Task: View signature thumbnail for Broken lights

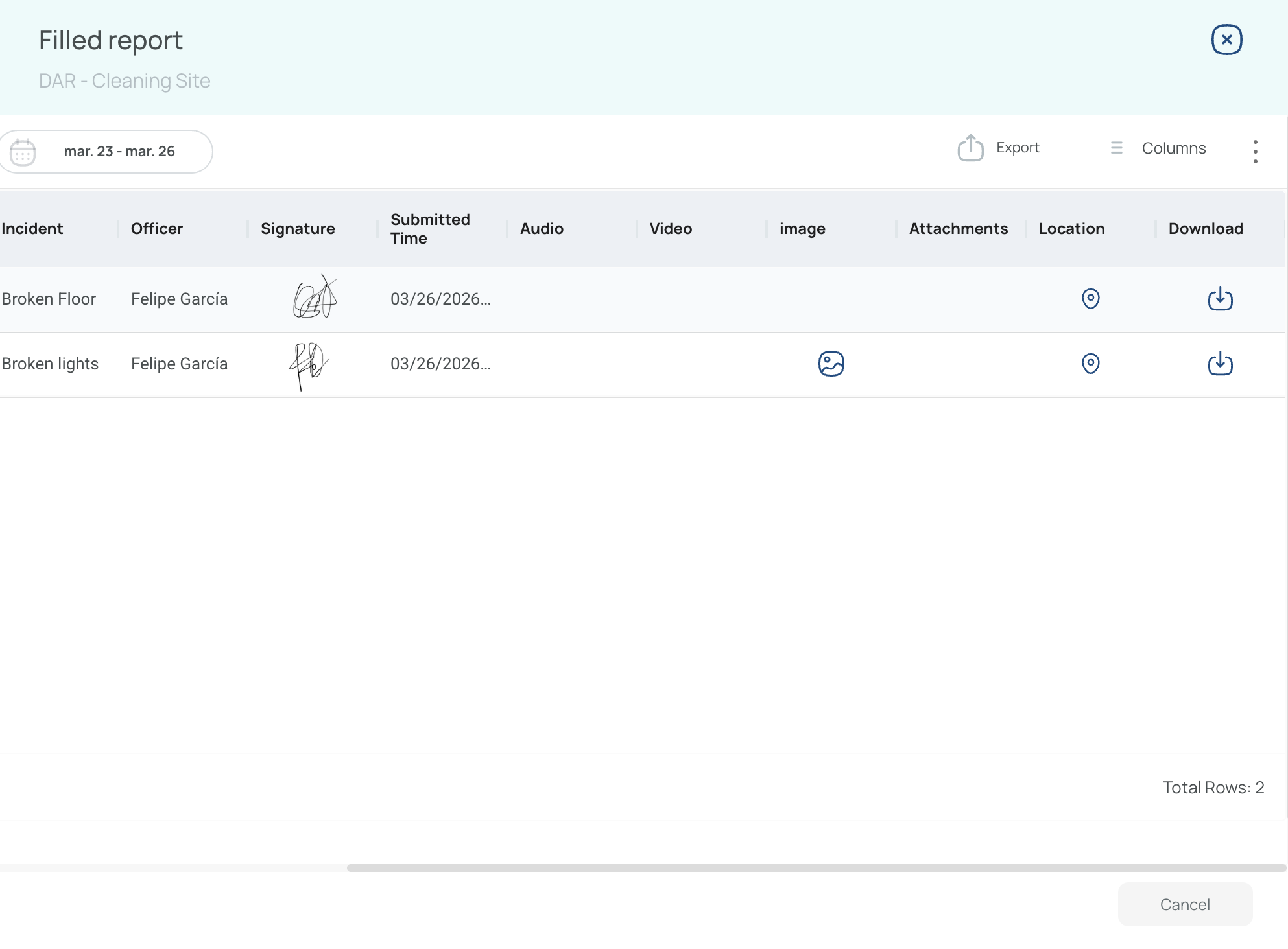Action: 309,365
